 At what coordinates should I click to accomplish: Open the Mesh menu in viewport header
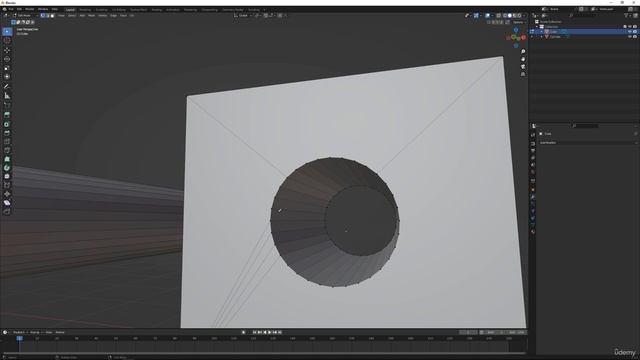91,16
